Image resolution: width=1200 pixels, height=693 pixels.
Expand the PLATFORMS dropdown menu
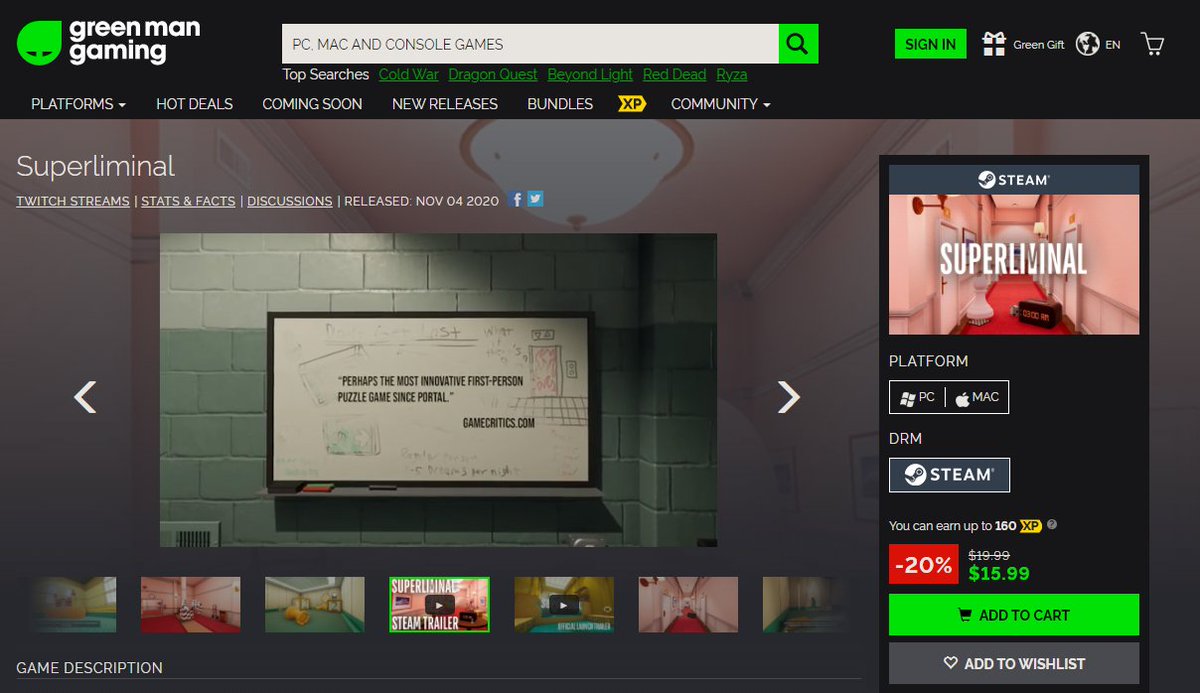tap(78, 104)
